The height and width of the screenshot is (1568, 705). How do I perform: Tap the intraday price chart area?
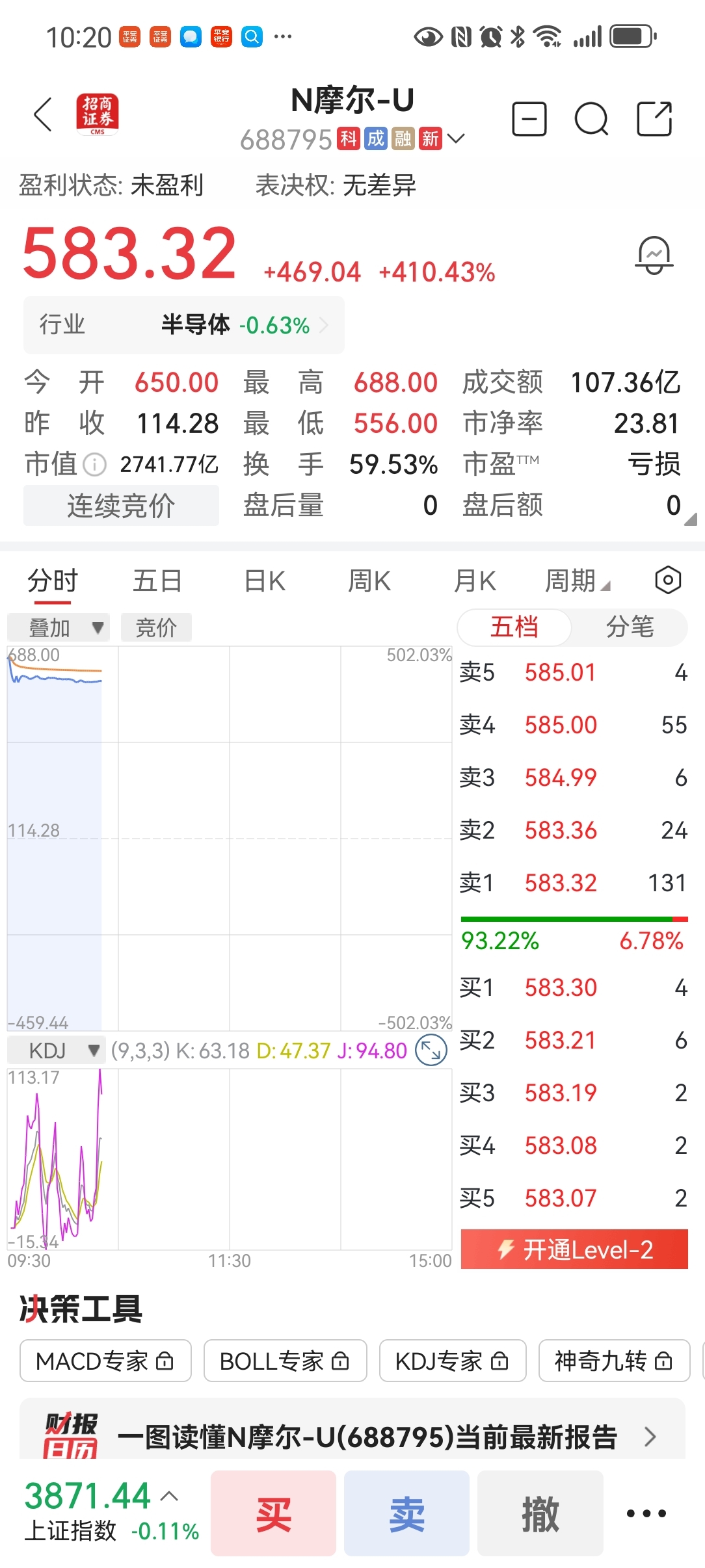tap(230, 839)
